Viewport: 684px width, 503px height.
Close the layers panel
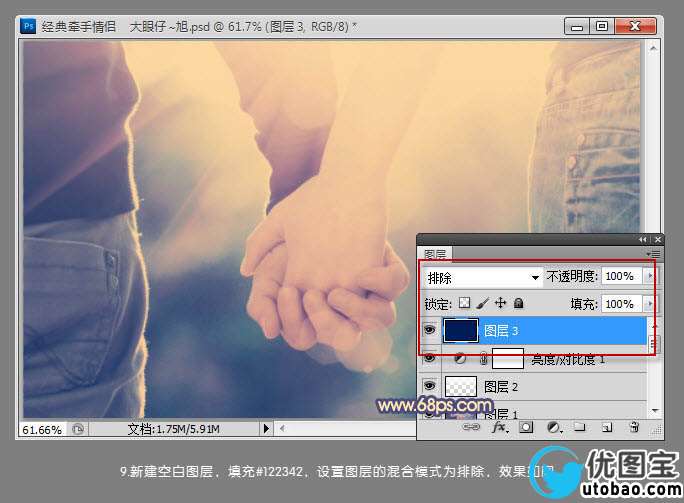(658, 240)
